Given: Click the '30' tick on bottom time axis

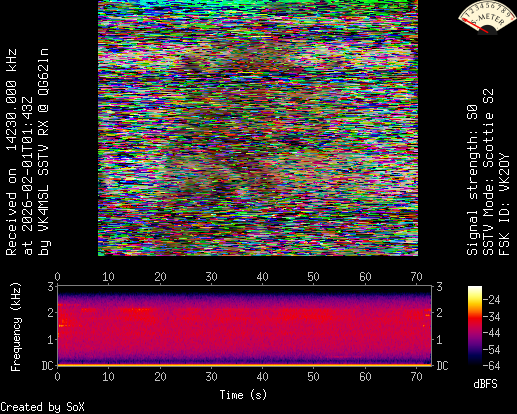Looking at the screenshot, I should click(x=211, y=377).
